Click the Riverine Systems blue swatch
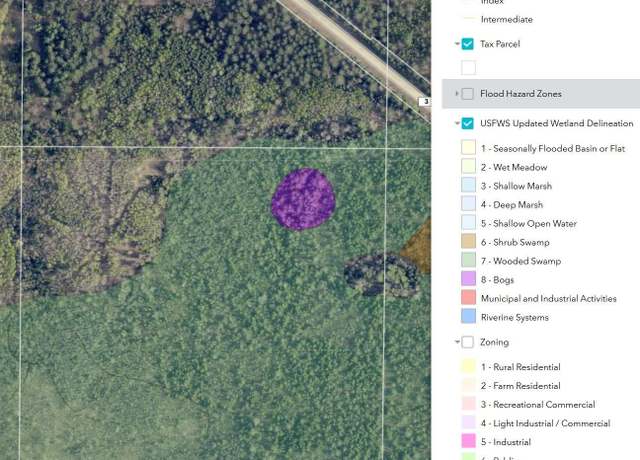The width and height of the screenshot is (640, 460). 468,317
